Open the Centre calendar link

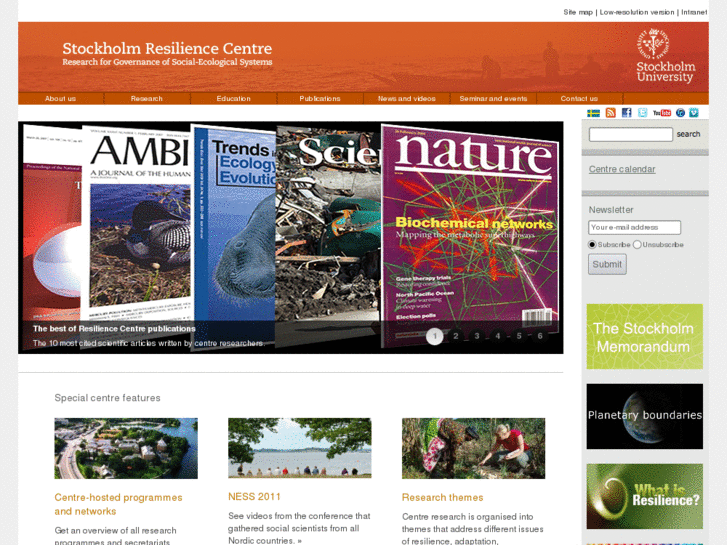click(x=622, y=169)
